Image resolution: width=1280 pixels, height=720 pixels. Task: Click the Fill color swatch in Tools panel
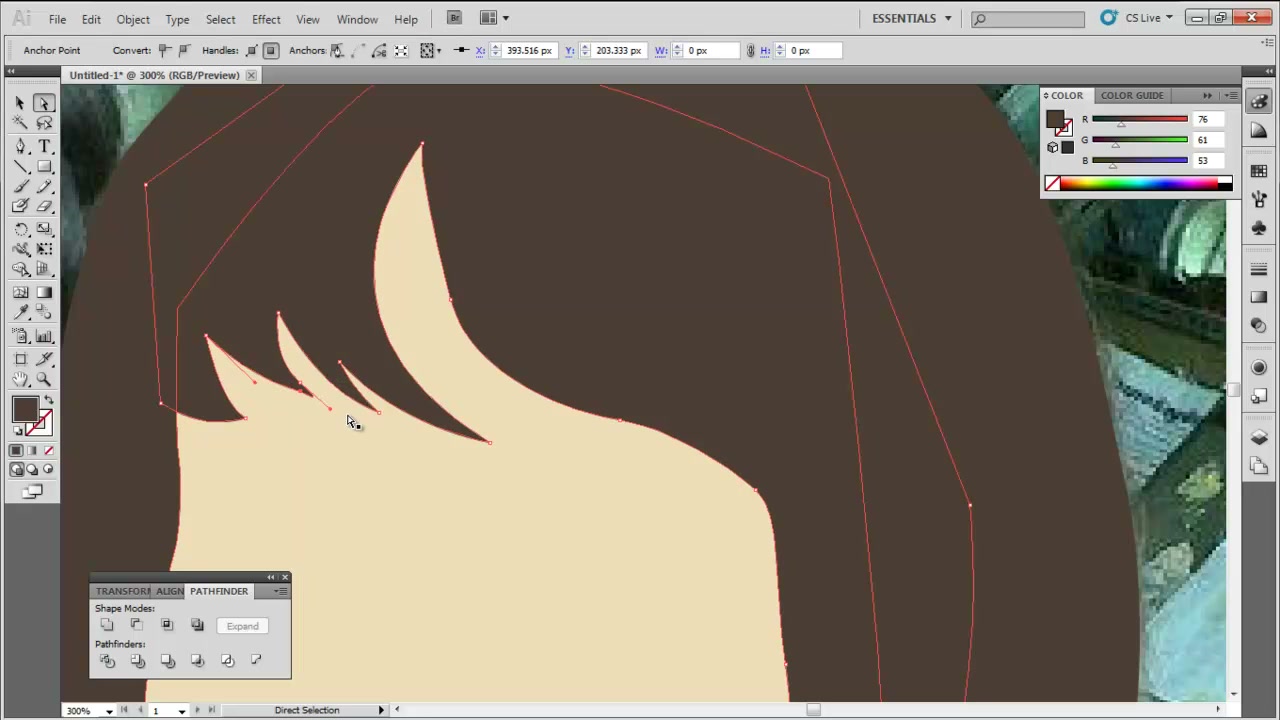point(25,410)
